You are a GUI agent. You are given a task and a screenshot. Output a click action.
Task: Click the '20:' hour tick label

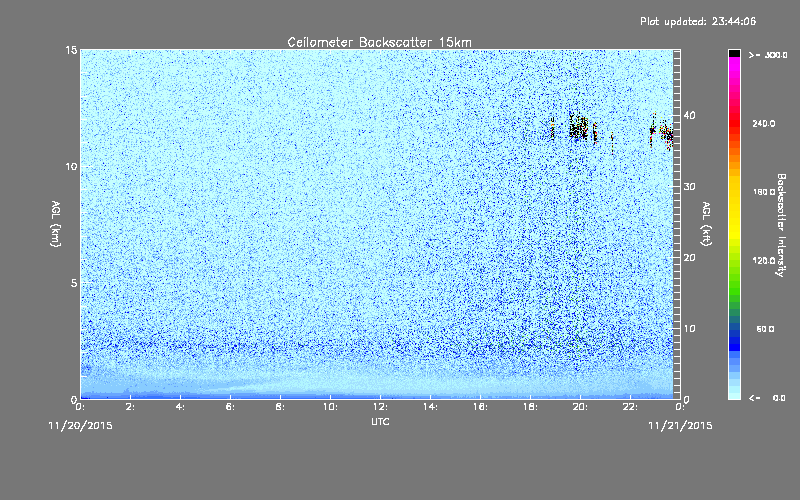(580, 407)
